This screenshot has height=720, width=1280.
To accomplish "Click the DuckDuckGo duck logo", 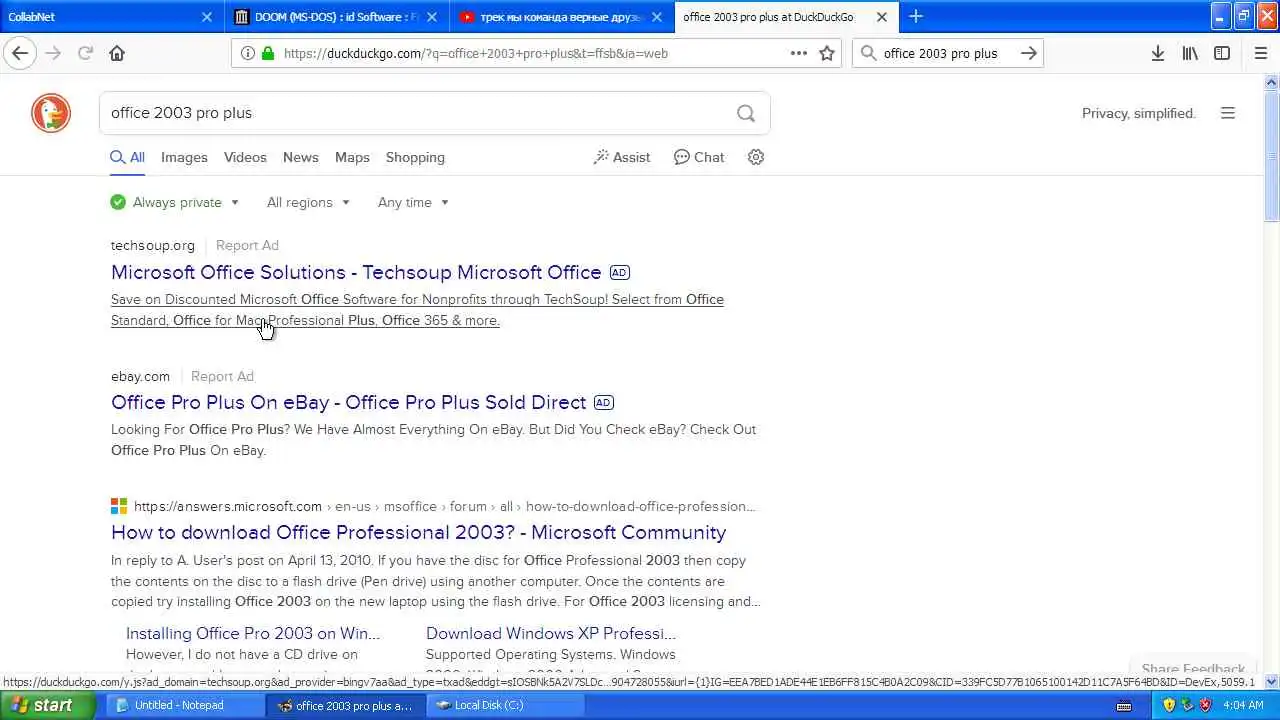I will [x=51, y=113].
